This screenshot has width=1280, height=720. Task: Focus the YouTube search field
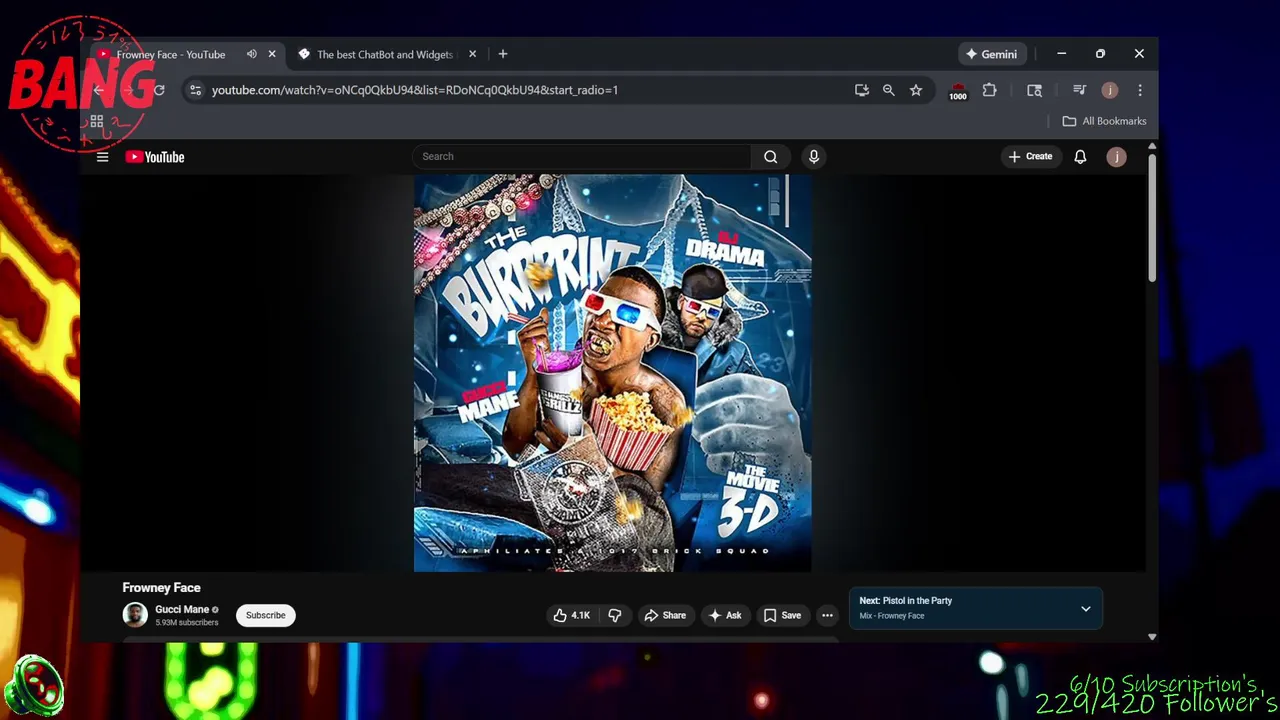click(x=581, y=156)
